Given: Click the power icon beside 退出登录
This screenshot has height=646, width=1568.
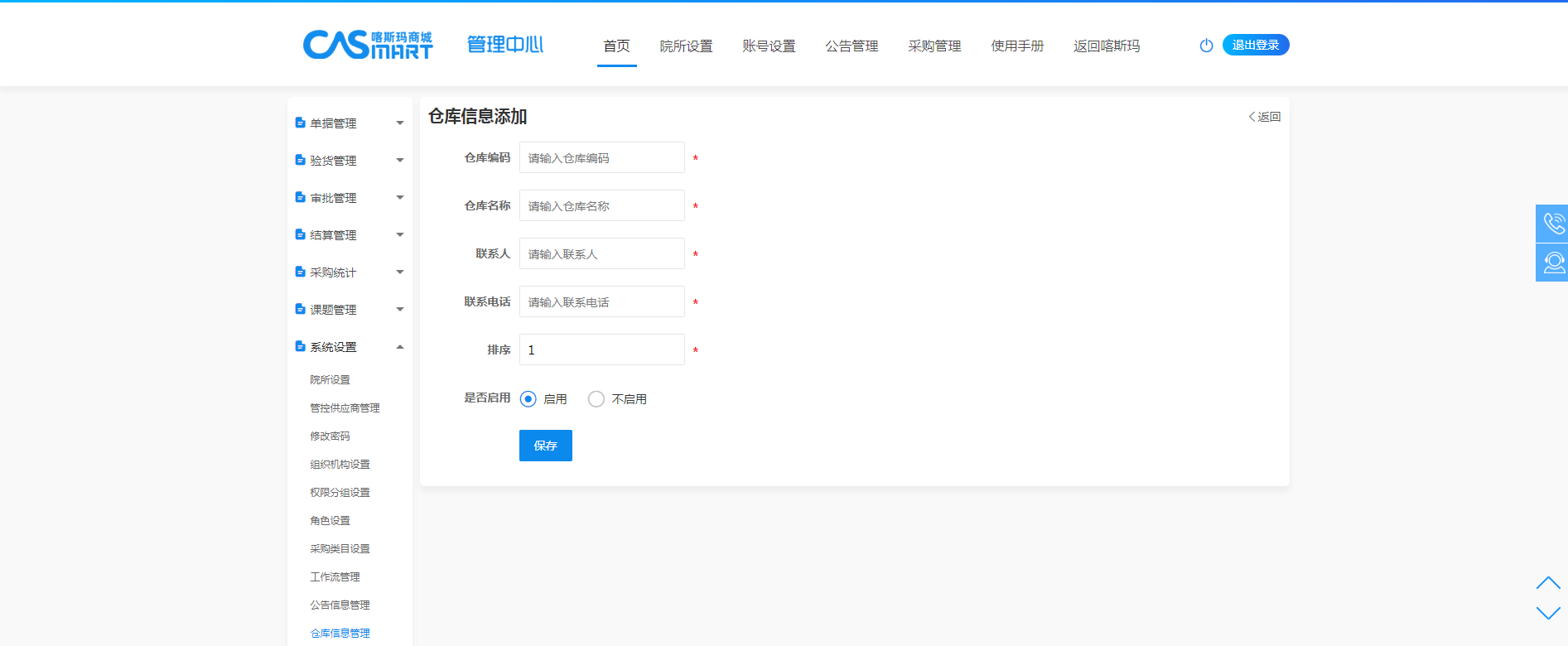Looking at the screenshot, I should coord(1206,46).
